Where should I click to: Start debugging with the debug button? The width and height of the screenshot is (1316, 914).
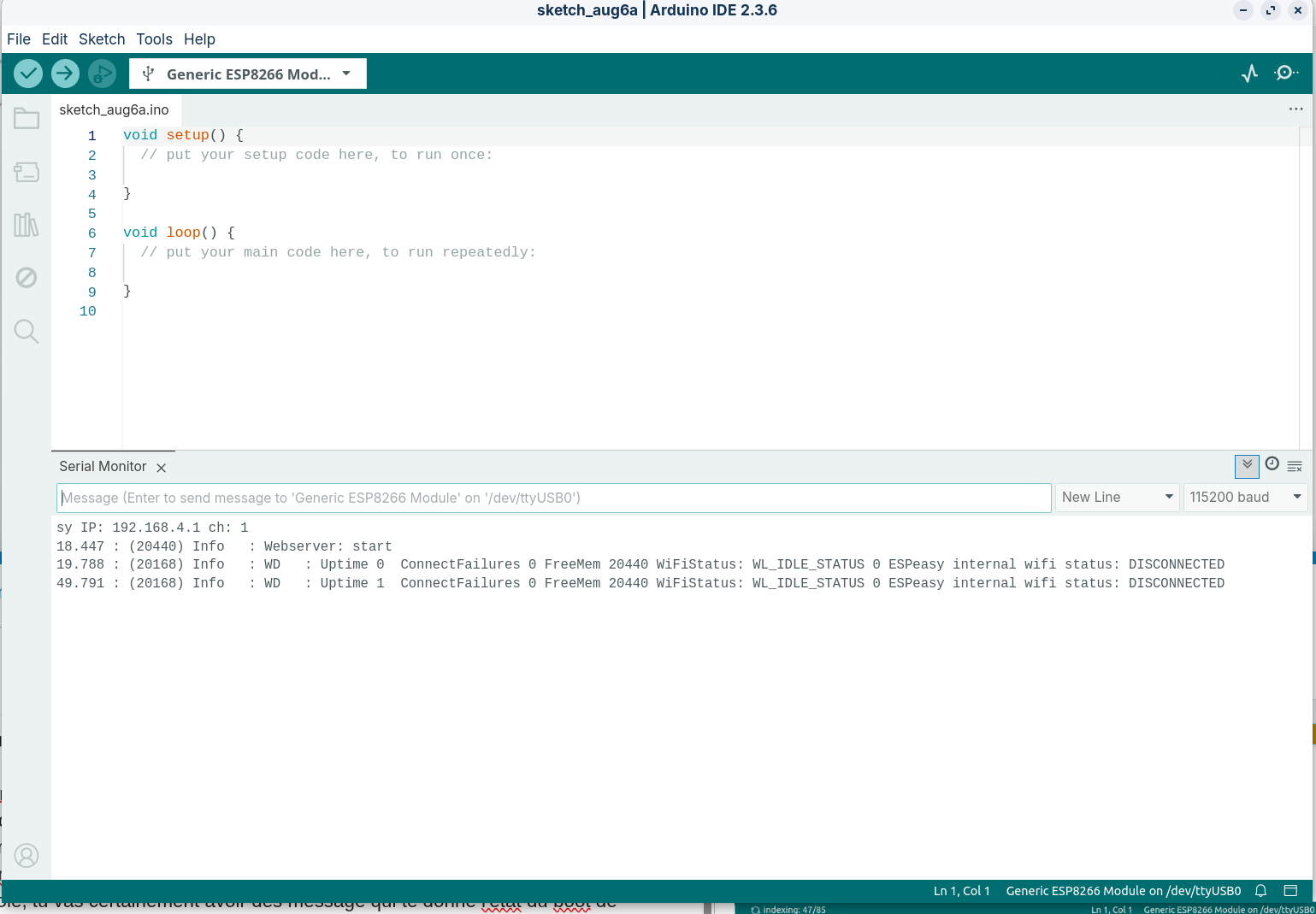click(x=102, y=74)
